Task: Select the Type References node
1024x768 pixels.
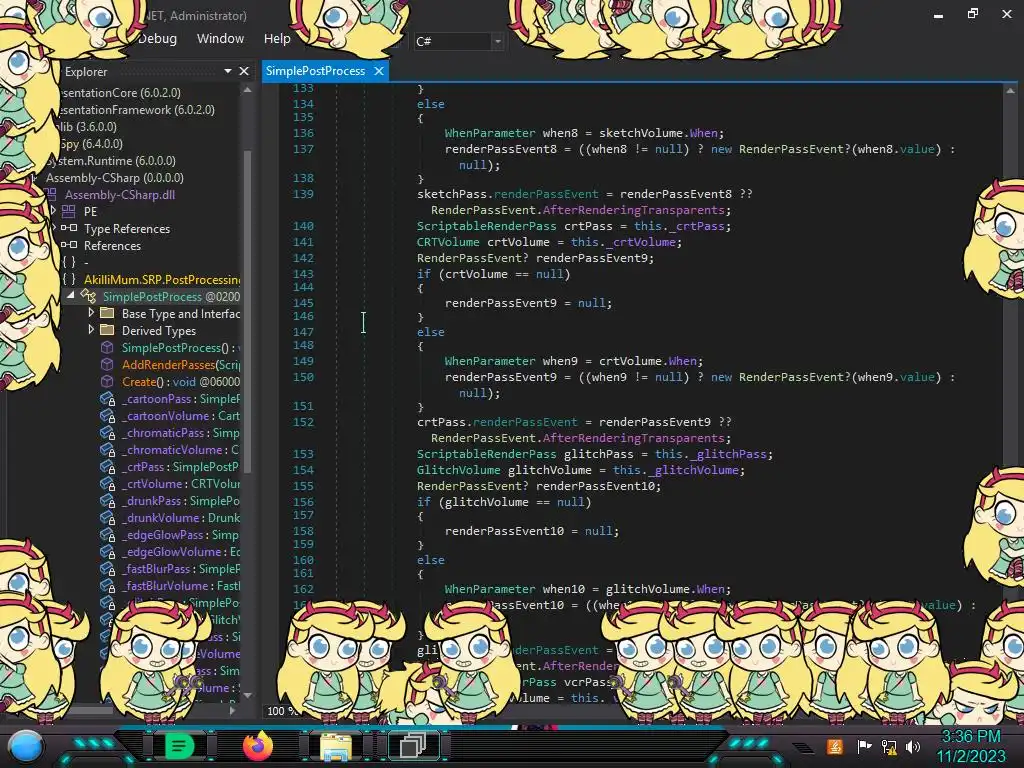Action: point(127,229)
